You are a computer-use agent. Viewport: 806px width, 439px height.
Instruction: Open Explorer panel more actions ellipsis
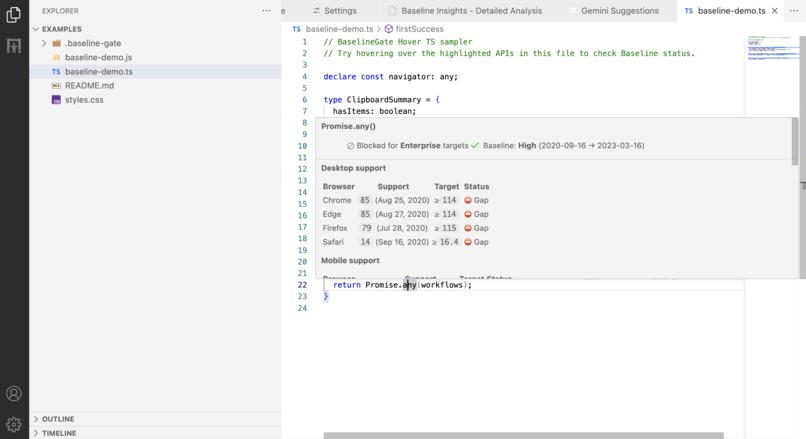266,11
